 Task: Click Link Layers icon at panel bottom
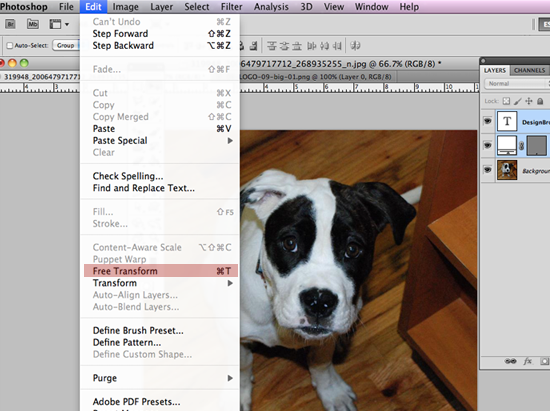click(x=510, y=361)
